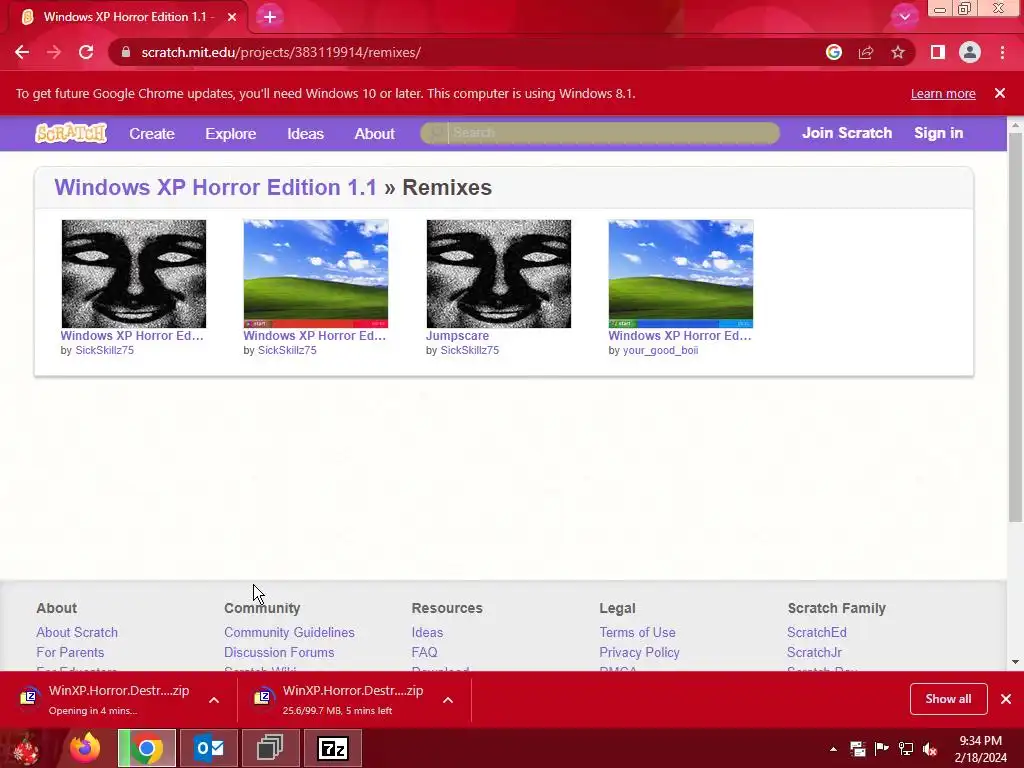
Task: Dismiss the Chrome update notification bar
Action: pyautogui.click(x=1000, y=93)
